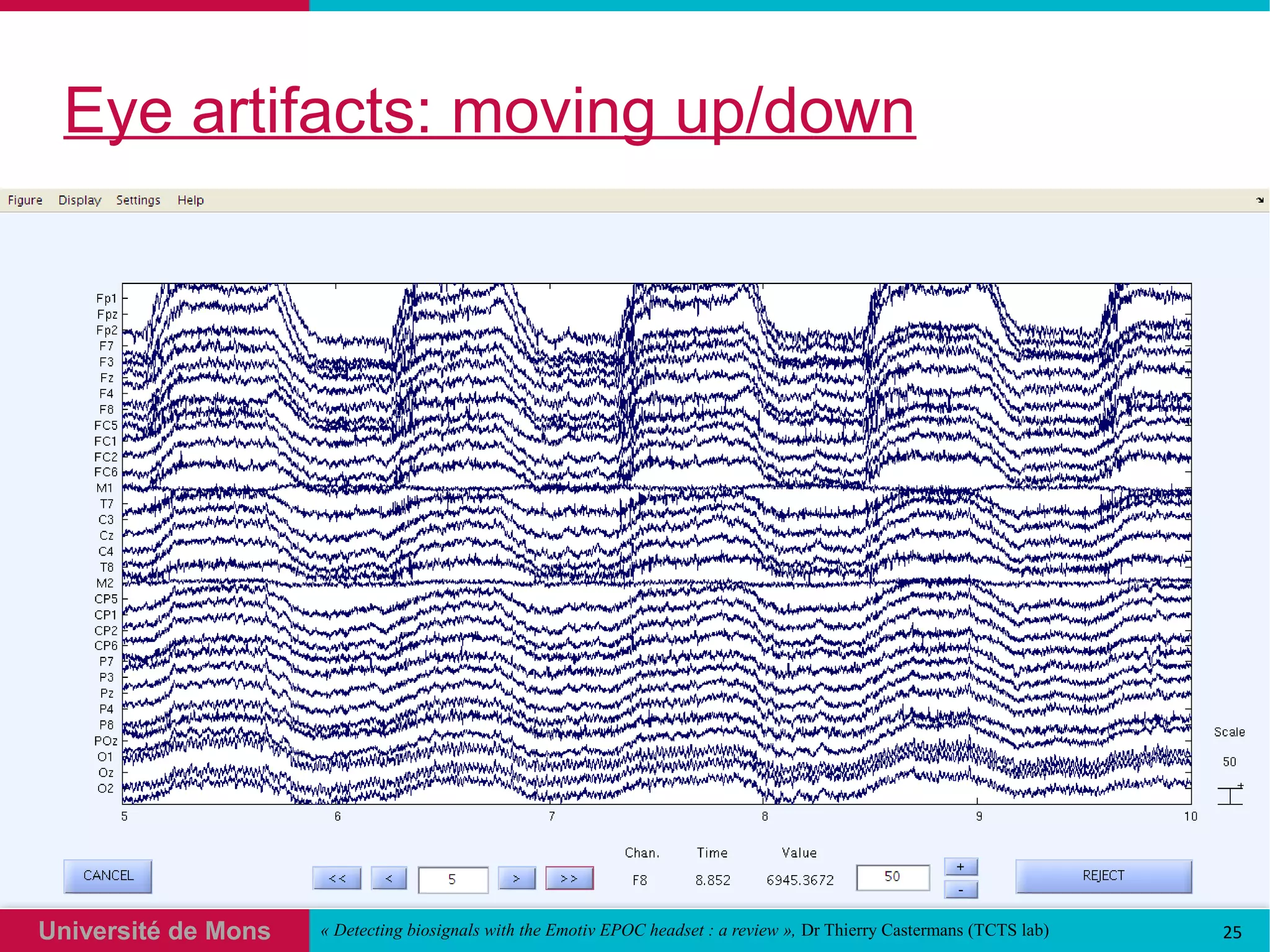The height and width of the screenshot is (952, 1270).
Task: Click the O2 channel label
Action: pyautogui.click(x=105, y=789)
